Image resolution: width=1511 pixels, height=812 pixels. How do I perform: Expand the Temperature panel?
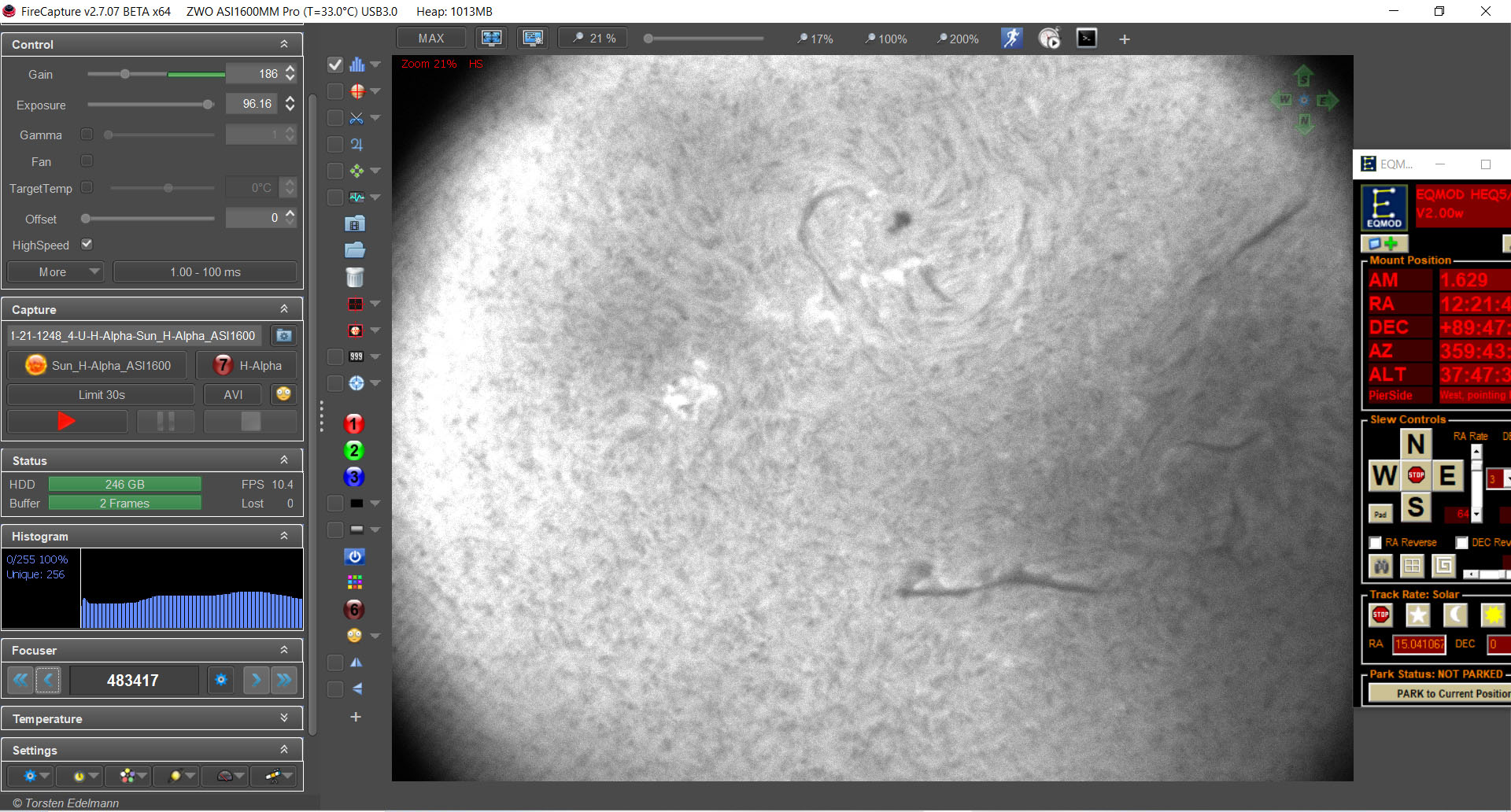284,718
